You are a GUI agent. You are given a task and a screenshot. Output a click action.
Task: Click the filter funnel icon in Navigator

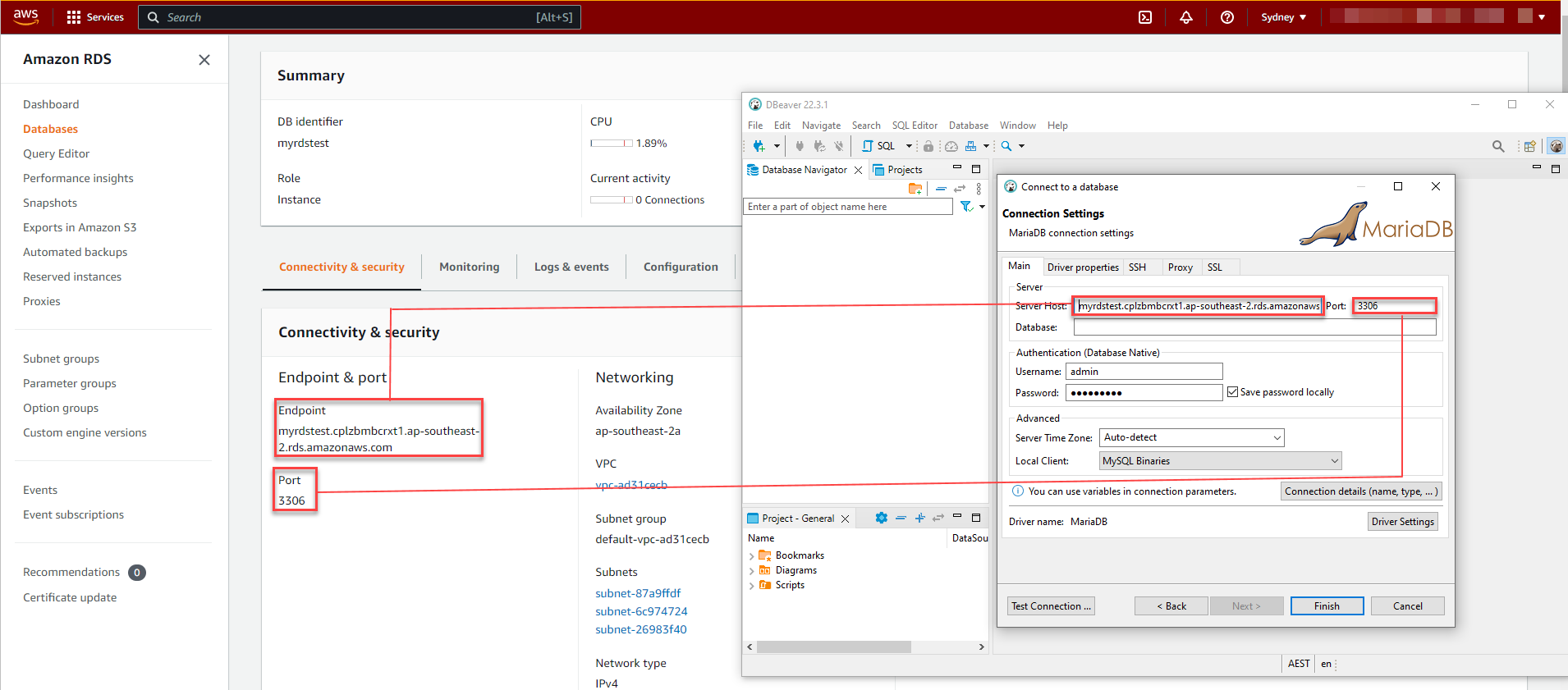[966, 207]
